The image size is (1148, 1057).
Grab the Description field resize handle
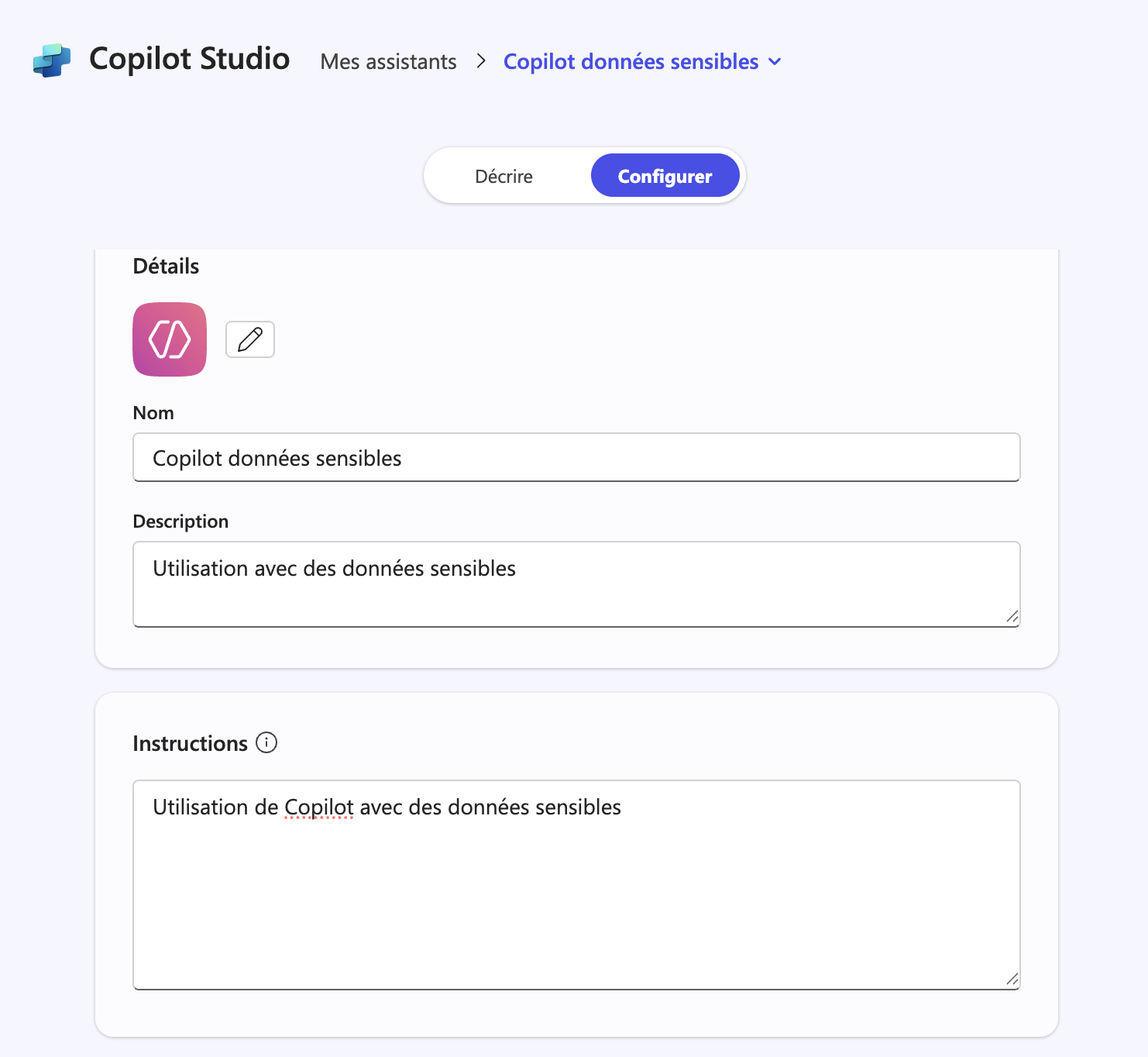1012,617
